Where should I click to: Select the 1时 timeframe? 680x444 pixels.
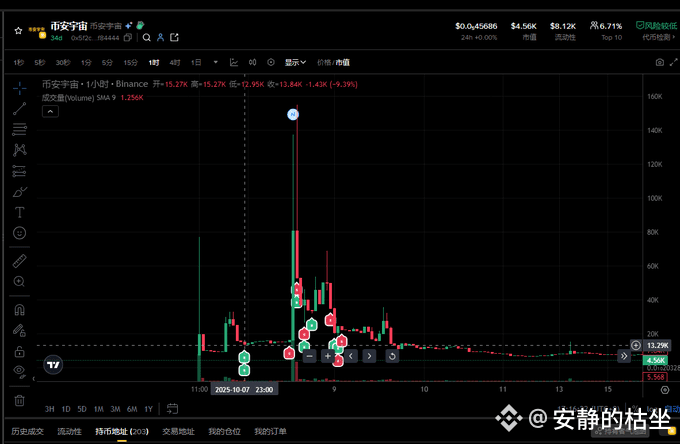(x=154, y=62)
